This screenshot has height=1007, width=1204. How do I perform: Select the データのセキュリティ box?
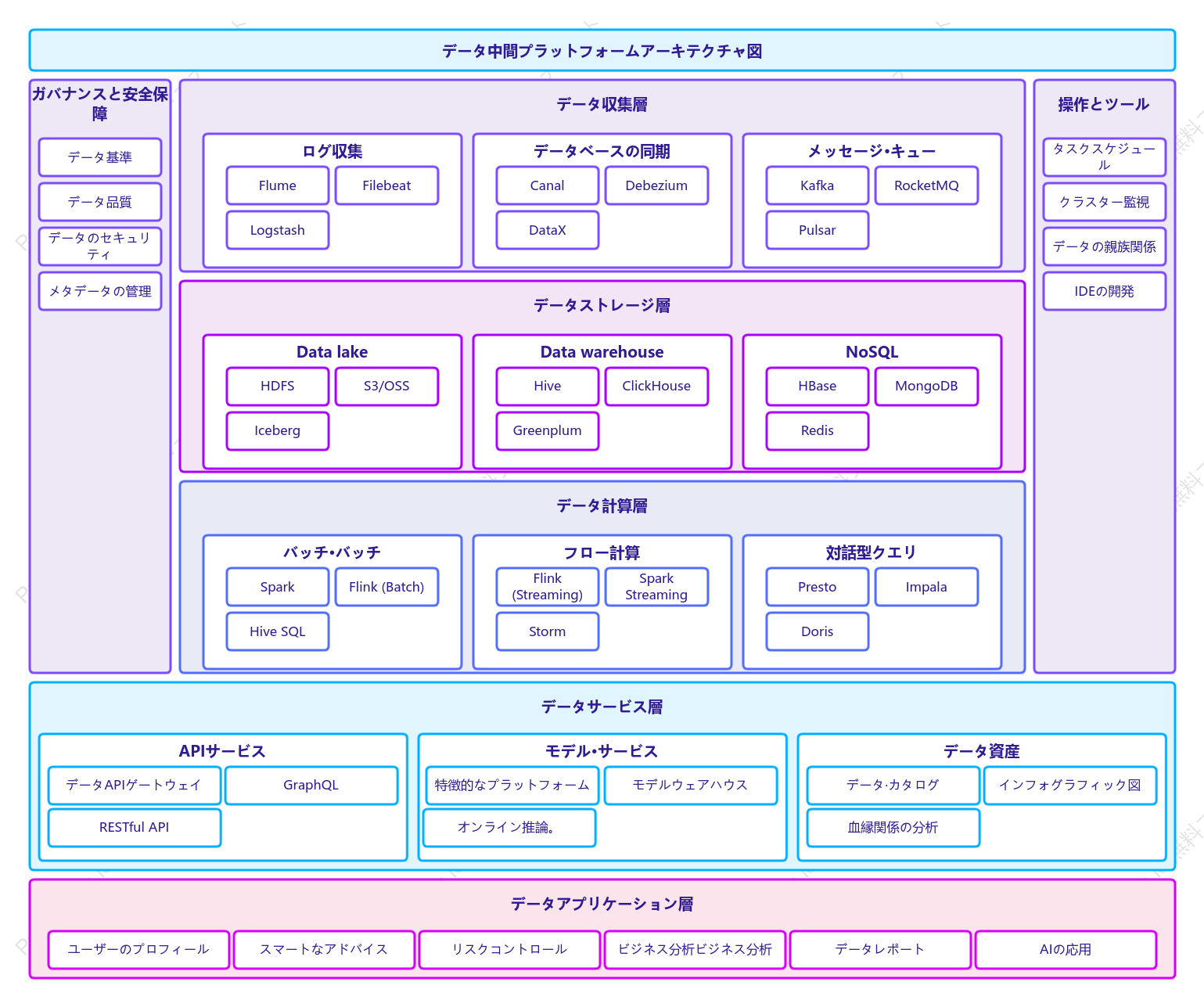(x=100, y=246)
